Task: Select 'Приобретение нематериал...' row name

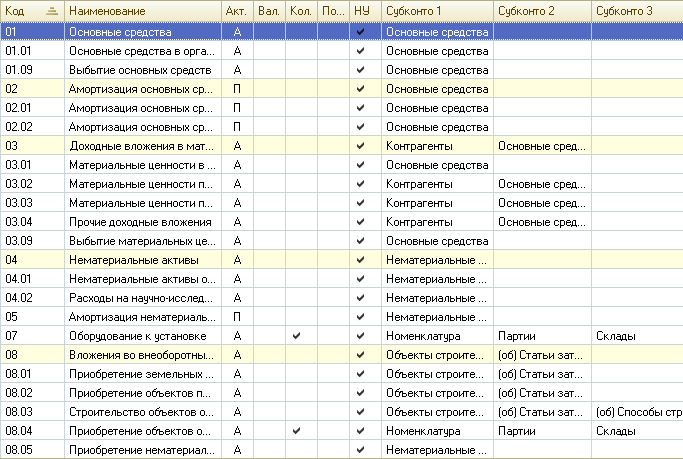Action: (x=142, y=450)
